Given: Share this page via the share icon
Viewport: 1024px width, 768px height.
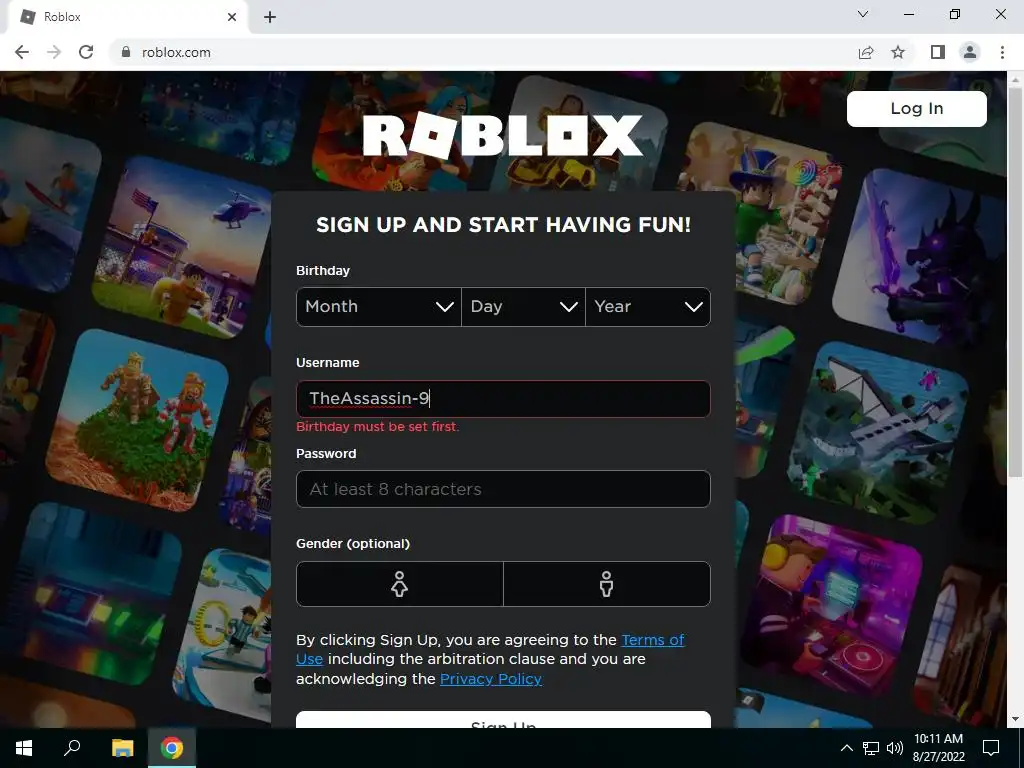Looking at the screenshot, I should click(866, 52).
